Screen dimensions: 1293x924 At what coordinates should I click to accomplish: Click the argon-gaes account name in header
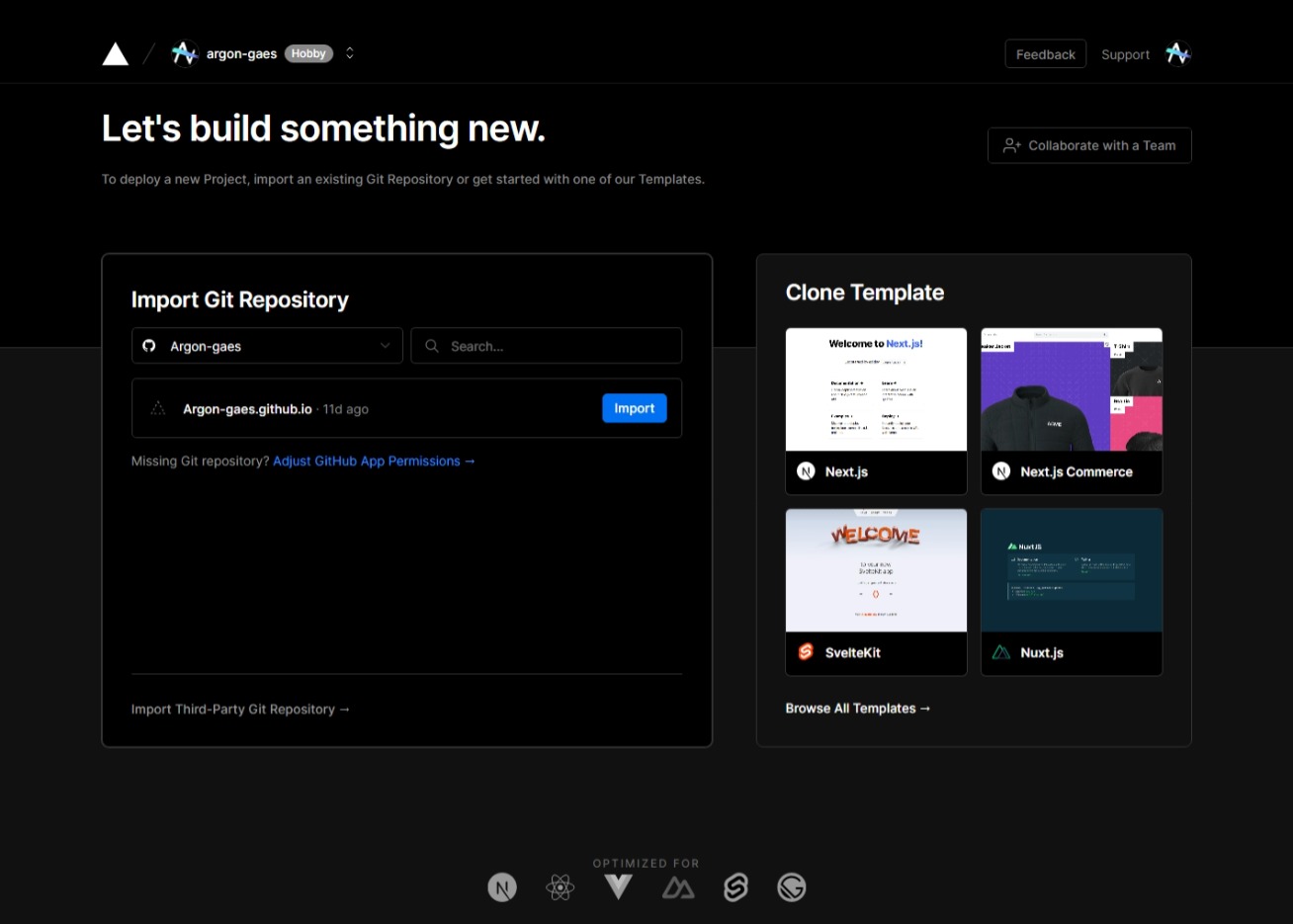pyautogui.click(x=241, y=54)
